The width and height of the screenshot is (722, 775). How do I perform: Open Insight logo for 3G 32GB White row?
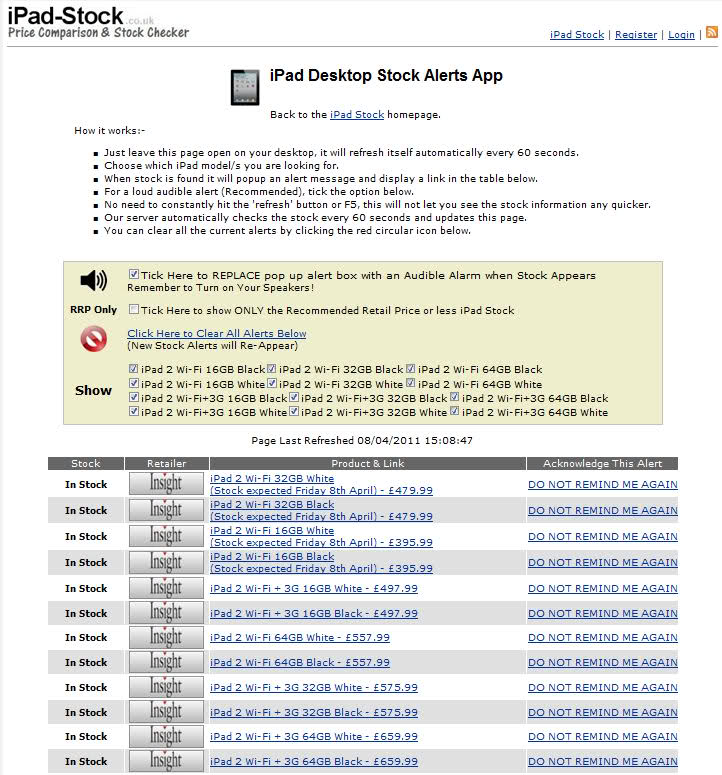(x=166, y=687)
